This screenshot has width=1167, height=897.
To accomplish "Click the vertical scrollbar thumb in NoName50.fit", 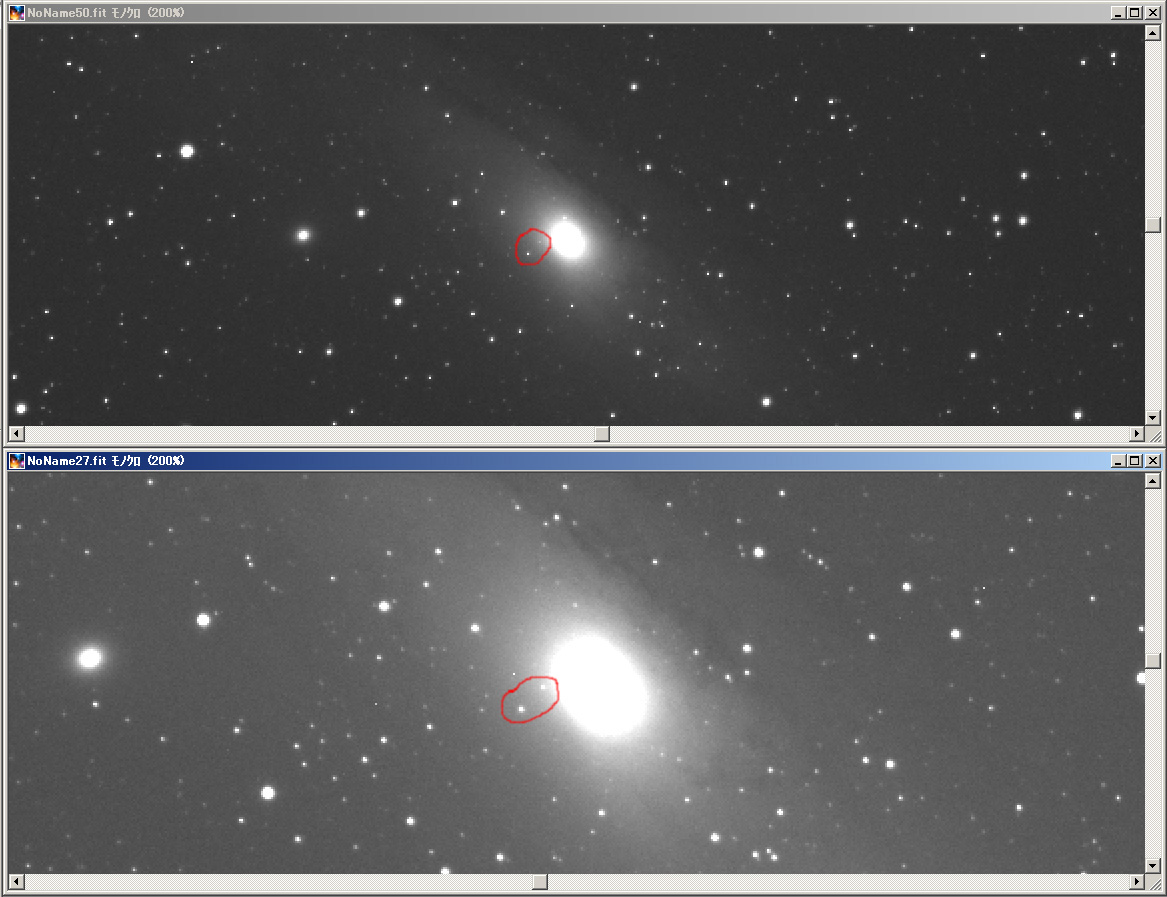I will click(x=1153, y=225).
